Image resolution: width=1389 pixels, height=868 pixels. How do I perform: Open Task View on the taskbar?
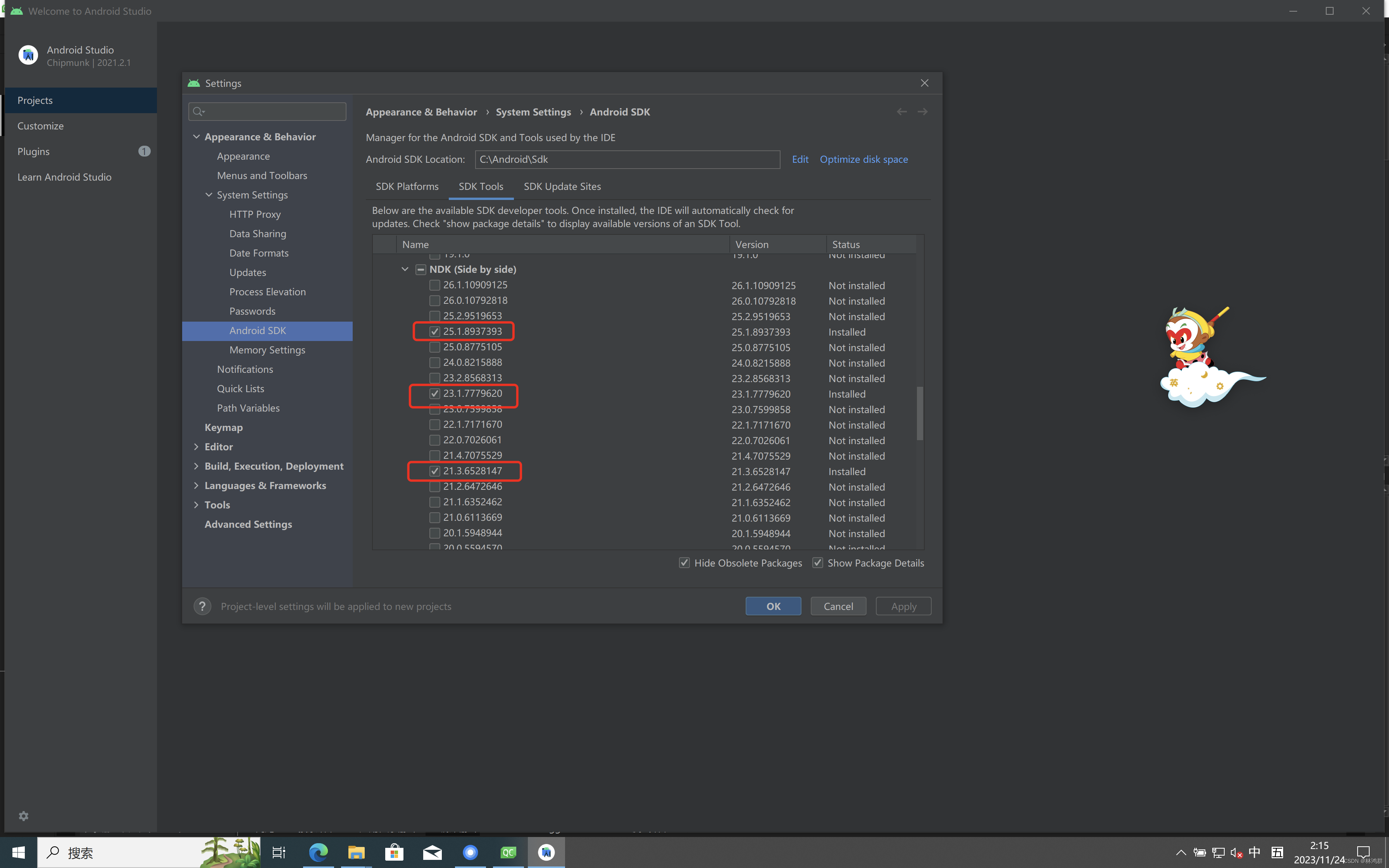pos(279,852)
